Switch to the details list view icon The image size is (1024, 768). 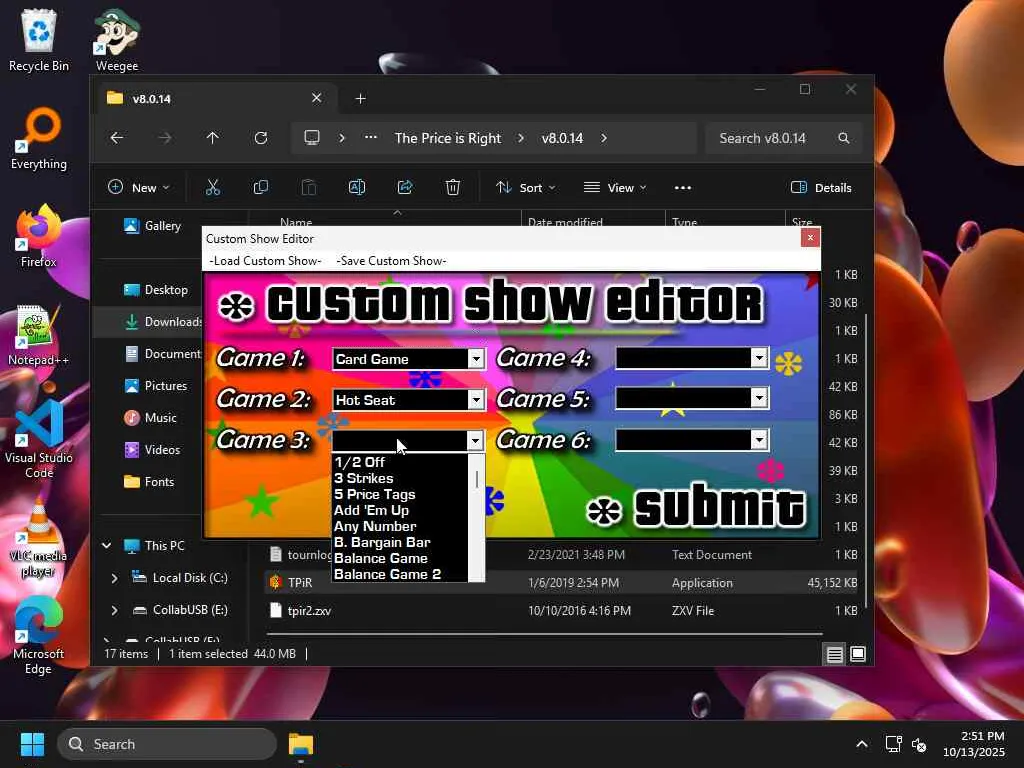[x=835, y=654]
